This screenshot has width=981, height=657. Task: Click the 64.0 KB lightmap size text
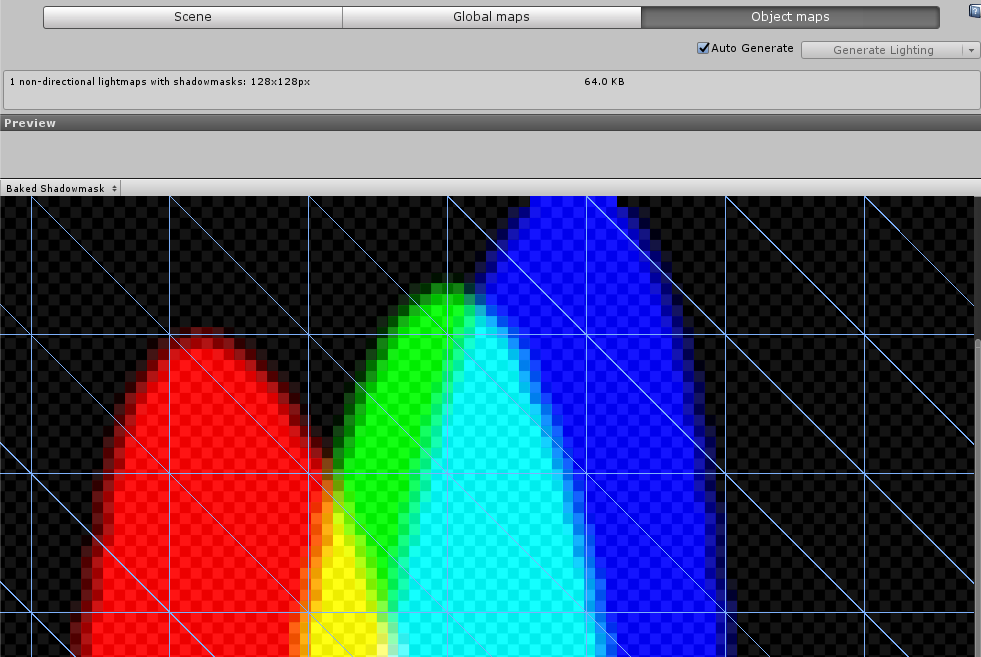604,82
